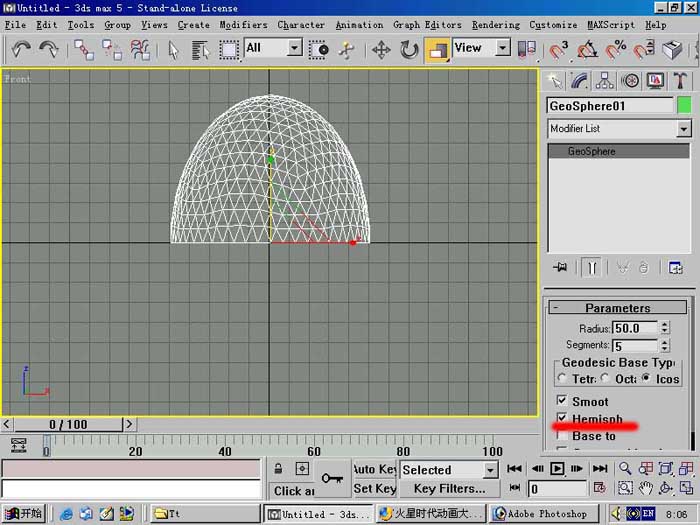This screenshot has height=525, width=700.
Task: Toggle the Auto Key button
Action: [x=375, y=469]
